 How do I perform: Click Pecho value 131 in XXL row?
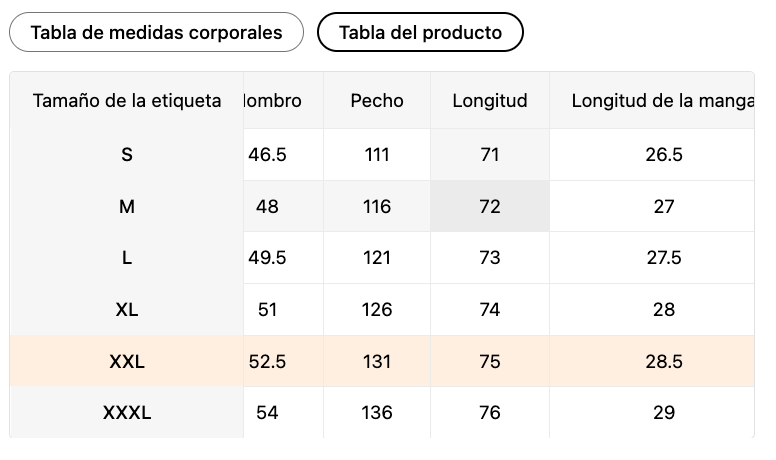(x=377, y=362)
